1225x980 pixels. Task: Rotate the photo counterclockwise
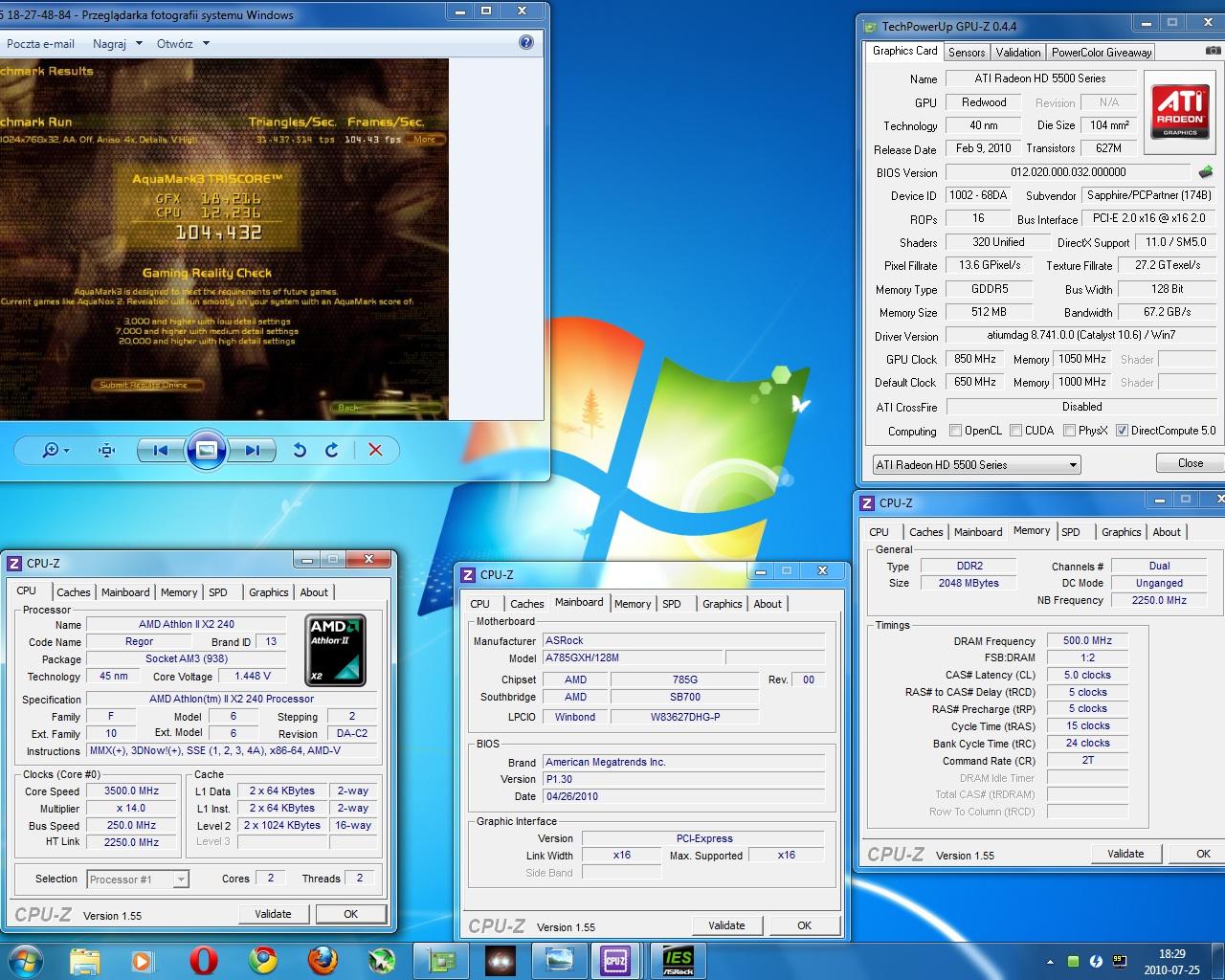coord(300,450)
